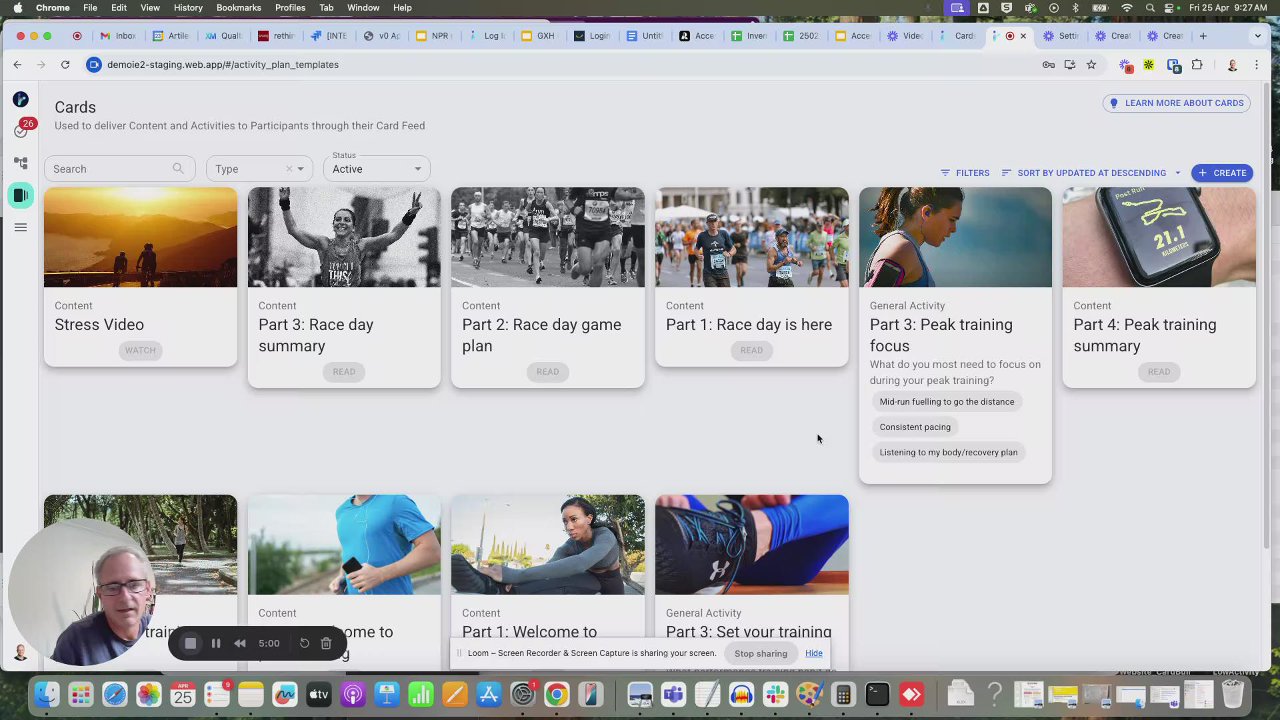Select the 'Consistent pacing' answer chip
The height and width of the screenshot is (720, 1280).
click(915, 427)
